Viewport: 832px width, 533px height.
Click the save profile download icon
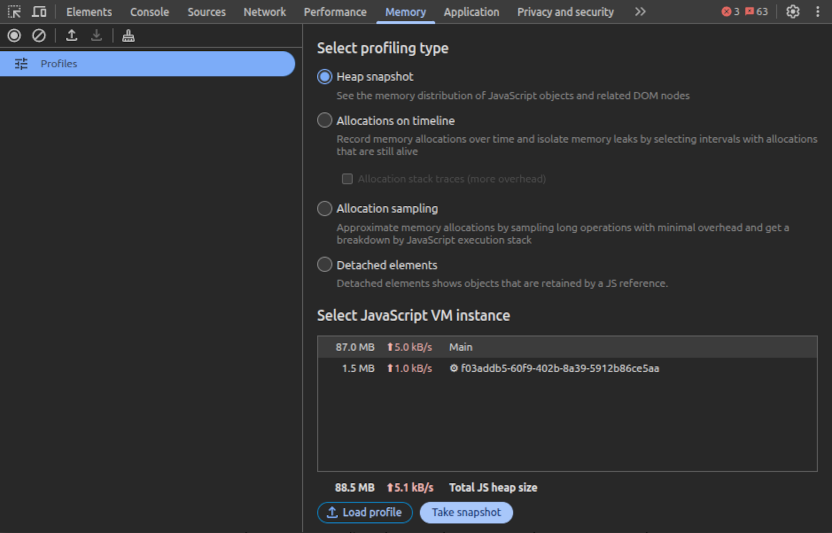[x=96, y=36]
